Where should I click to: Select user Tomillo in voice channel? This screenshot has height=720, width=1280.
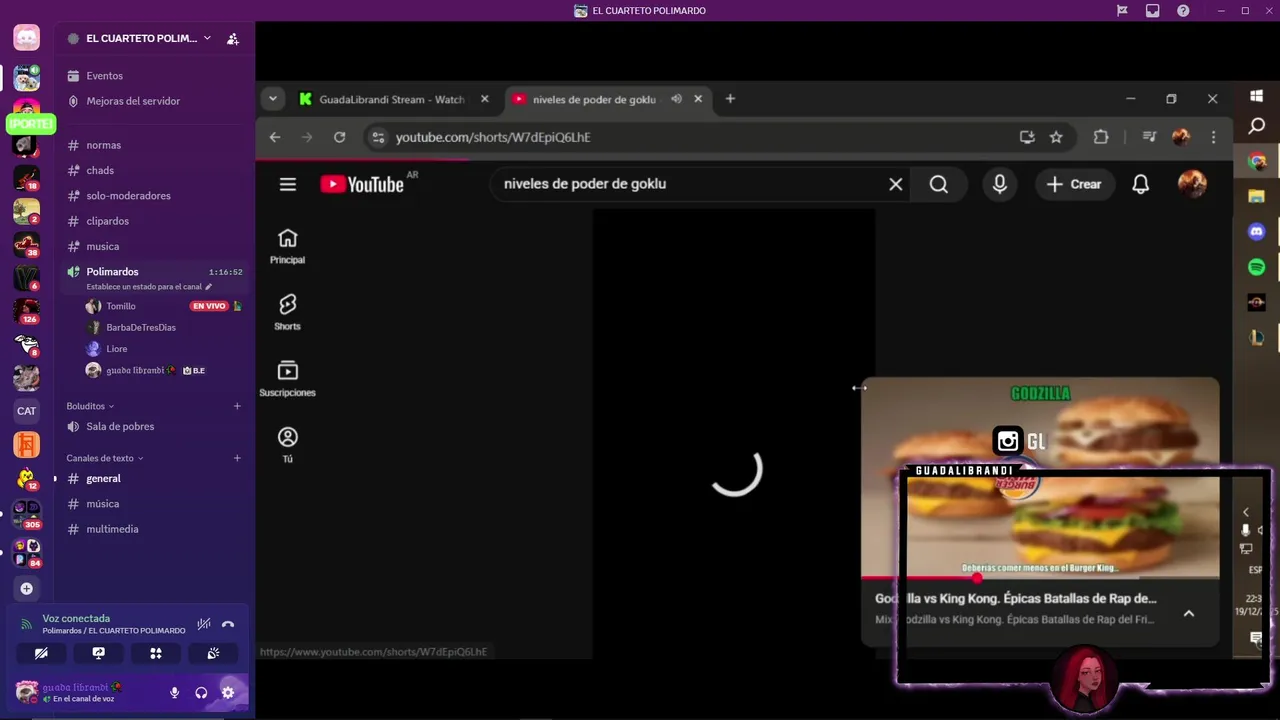[120, 306]
